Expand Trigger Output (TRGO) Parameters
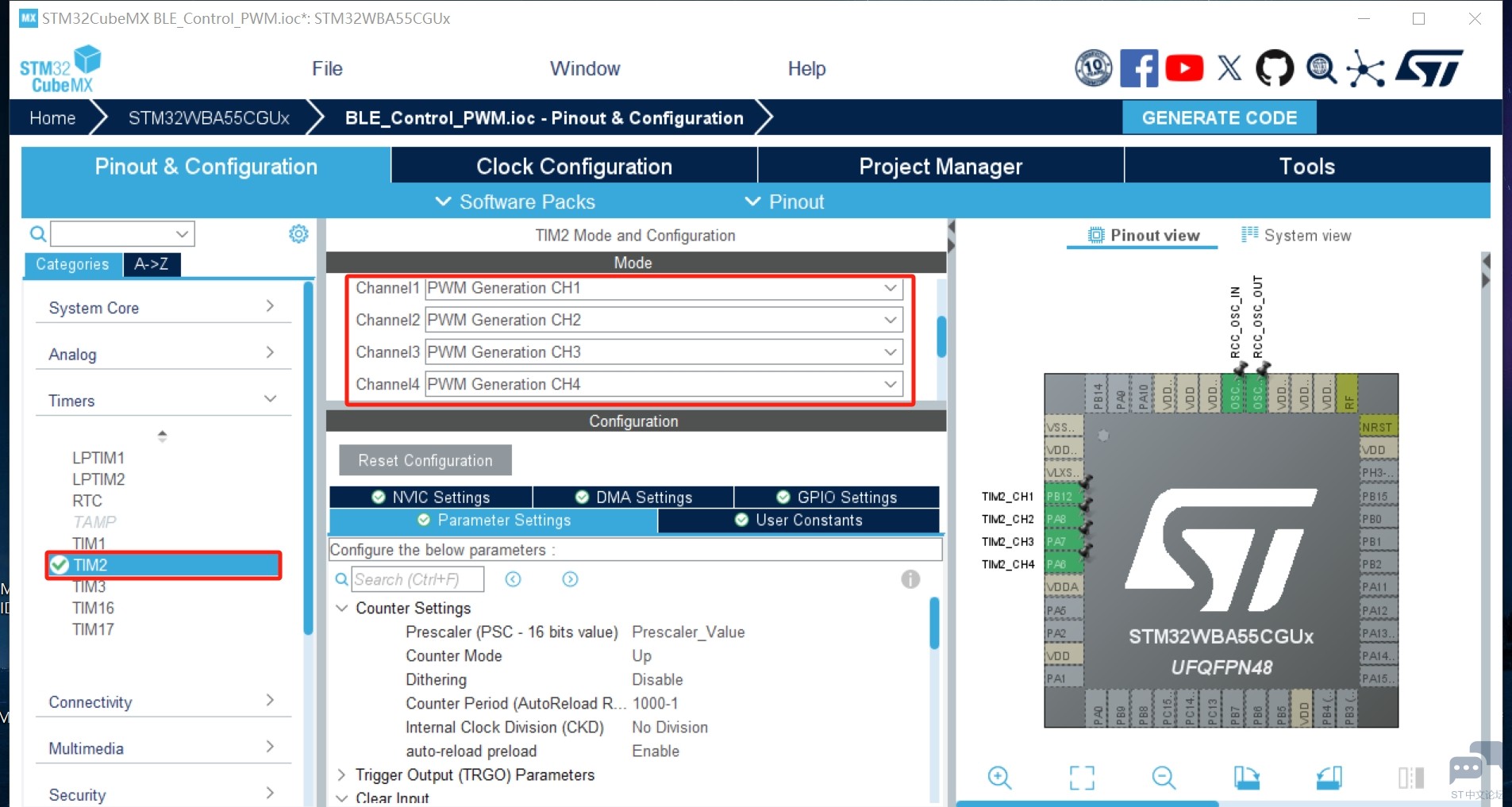 tap(342, 774)
